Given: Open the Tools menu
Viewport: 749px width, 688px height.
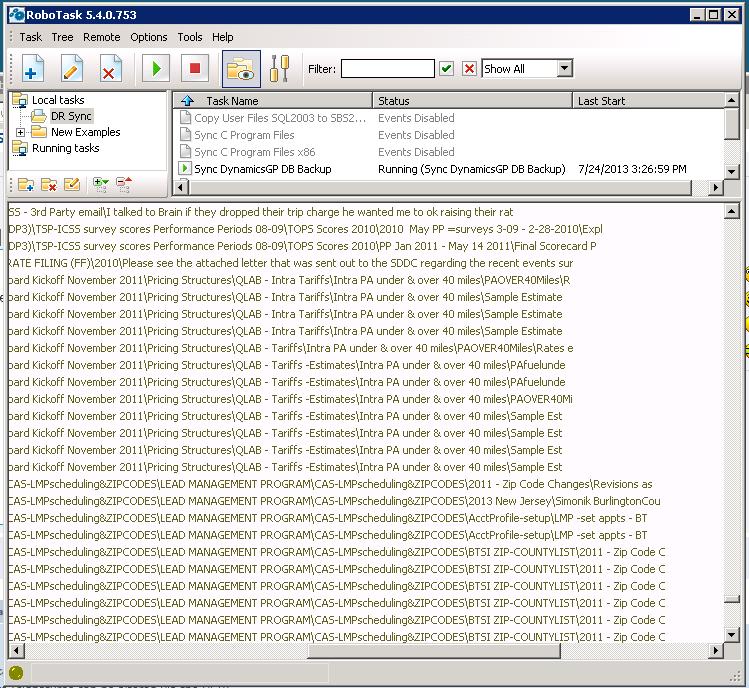Looking at the screenshot, I should pos(190,37).
